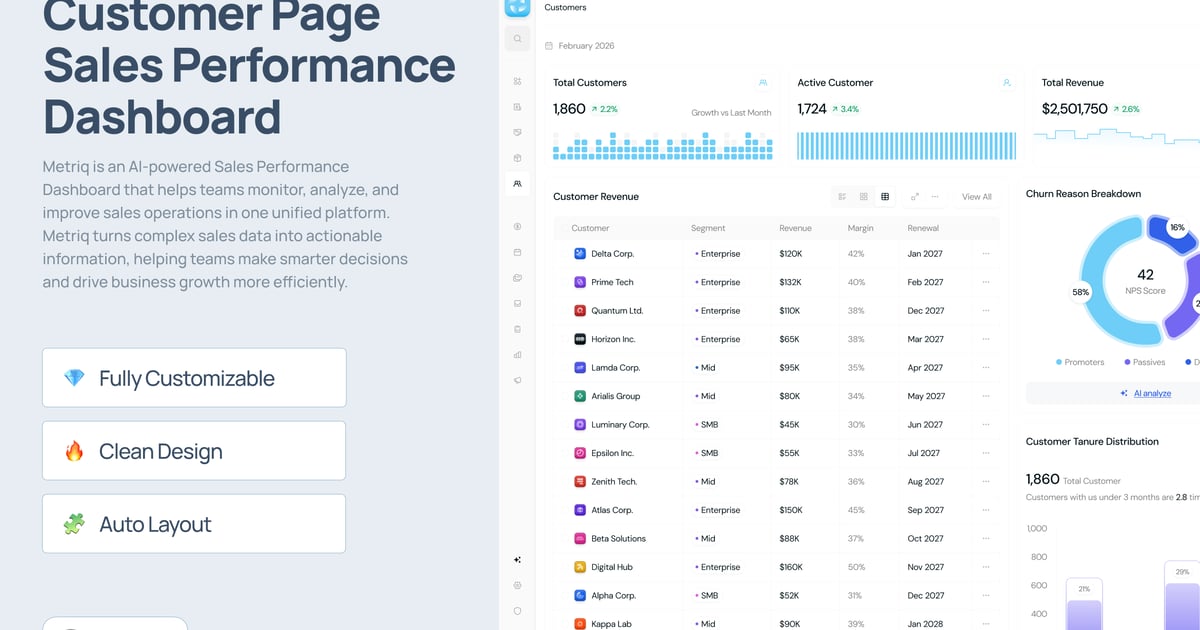Image resolution: width=1200 pixels, height=630 pixels.
Task: Sort by Margin column header
Action: click(x=860, y=228)
